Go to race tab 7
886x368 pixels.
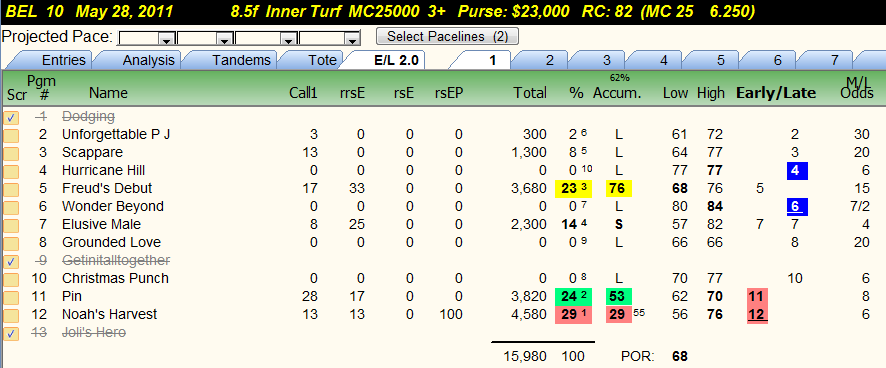pyautogui.click(x=835, y=60)
